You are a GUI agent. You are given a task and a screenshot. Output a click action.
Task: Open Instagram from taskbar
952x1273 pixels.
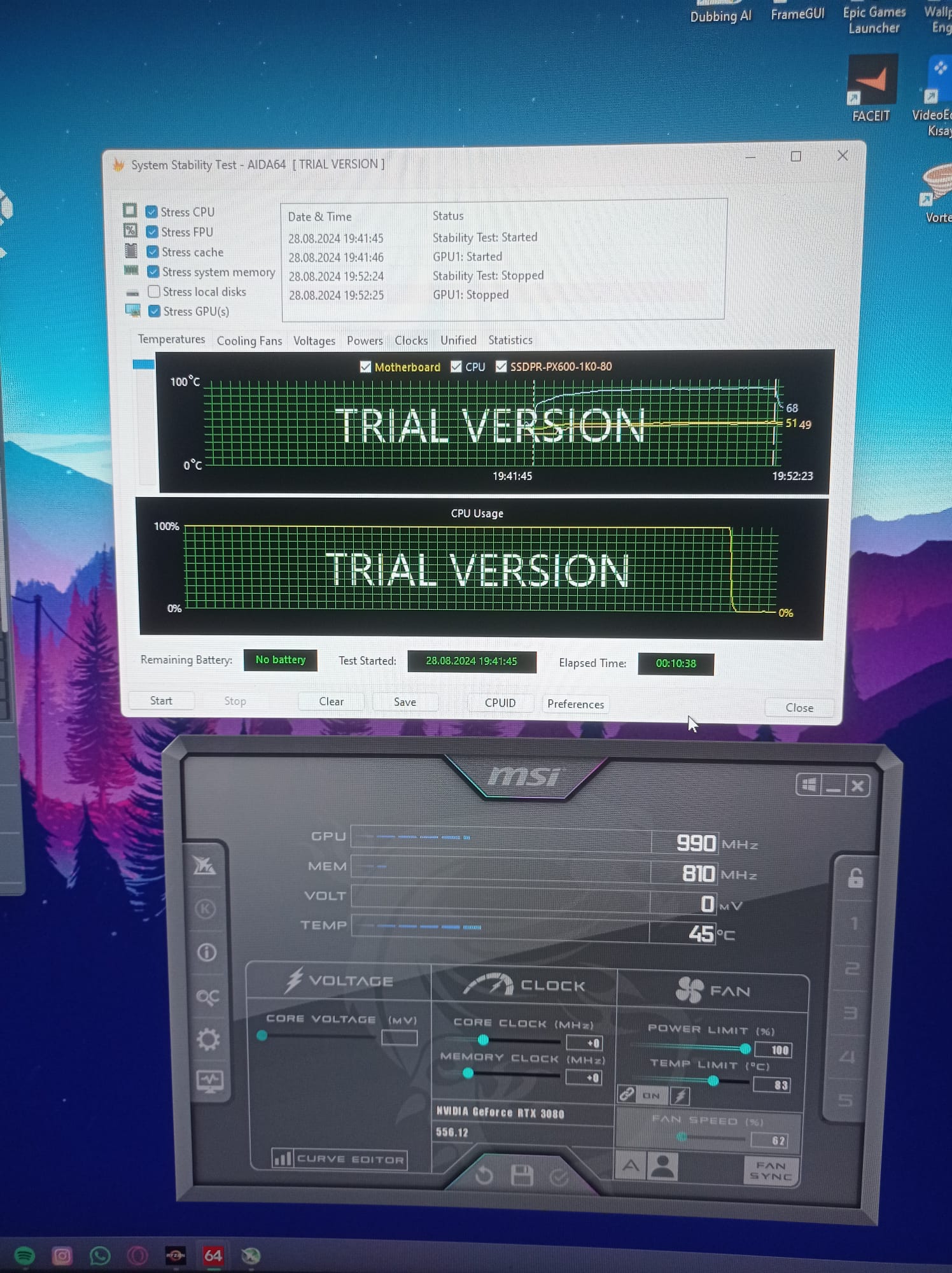(x=62, y=1256)
